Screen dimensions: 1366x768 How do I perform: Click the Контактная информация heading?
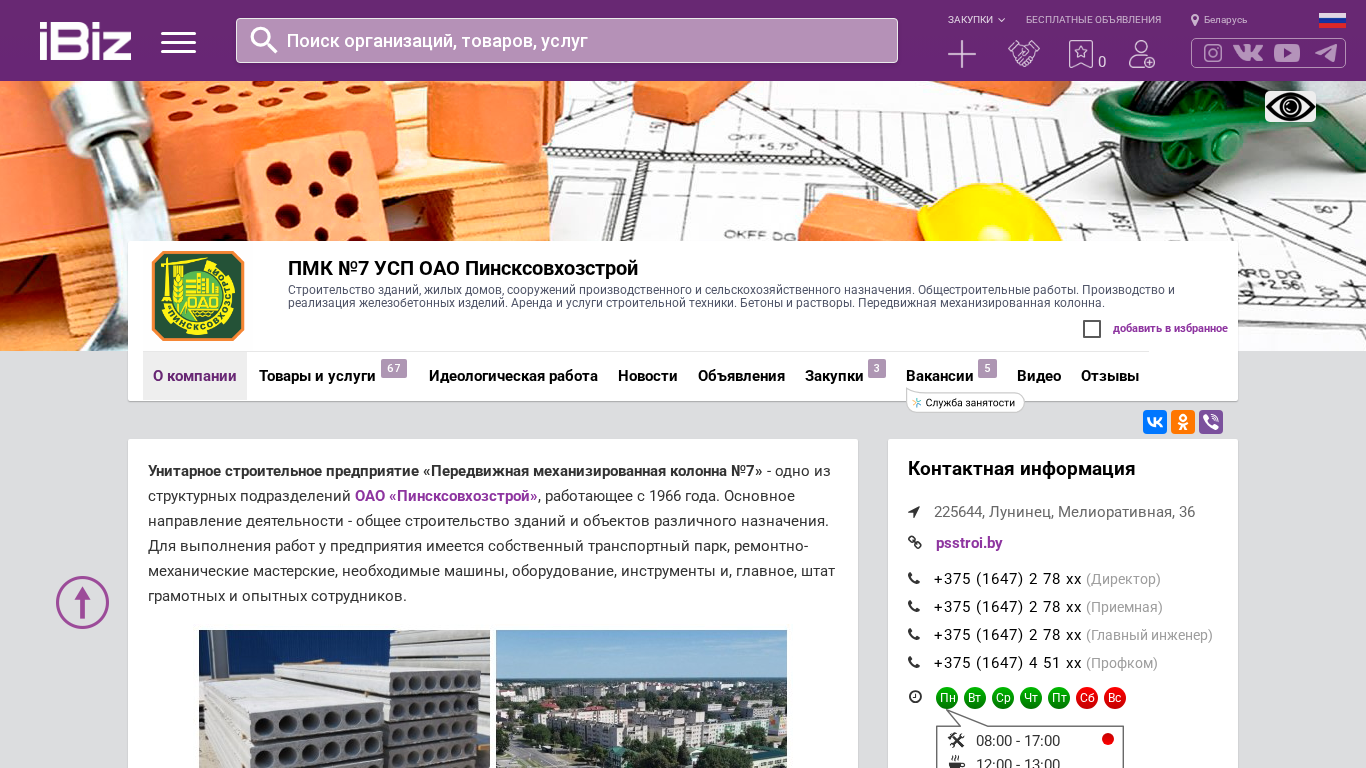point(1021,469)
